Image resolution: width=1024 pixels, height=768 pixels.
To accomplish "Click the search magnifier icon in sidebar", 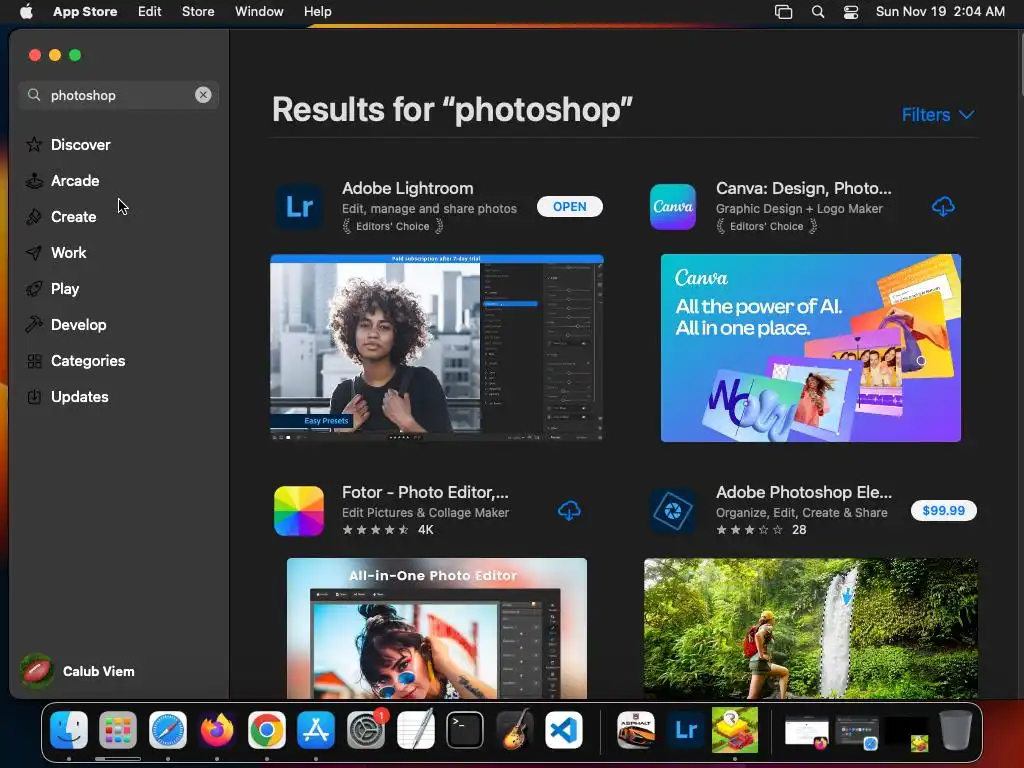I will (x=34, y=95).
